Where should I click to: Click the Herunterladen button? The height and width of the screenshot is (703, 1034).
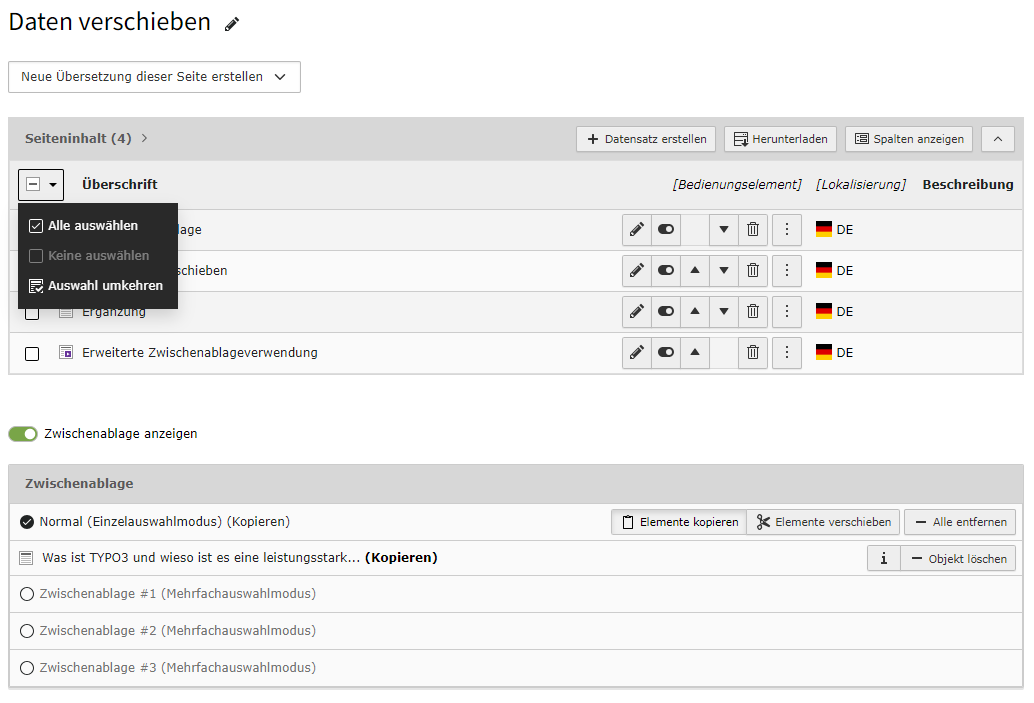coord(780,139)
